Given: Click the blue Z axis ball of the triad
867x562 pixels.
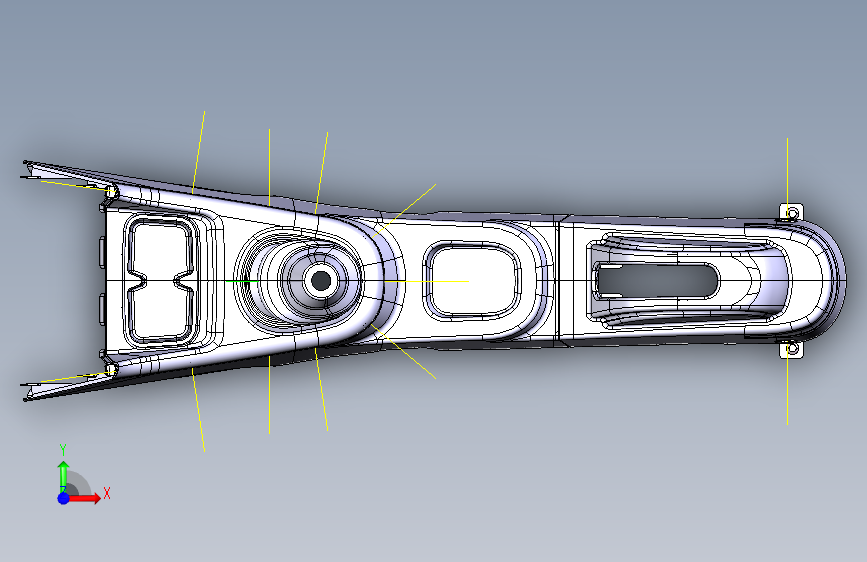Looking at the screenshot, I should point(64,498).
